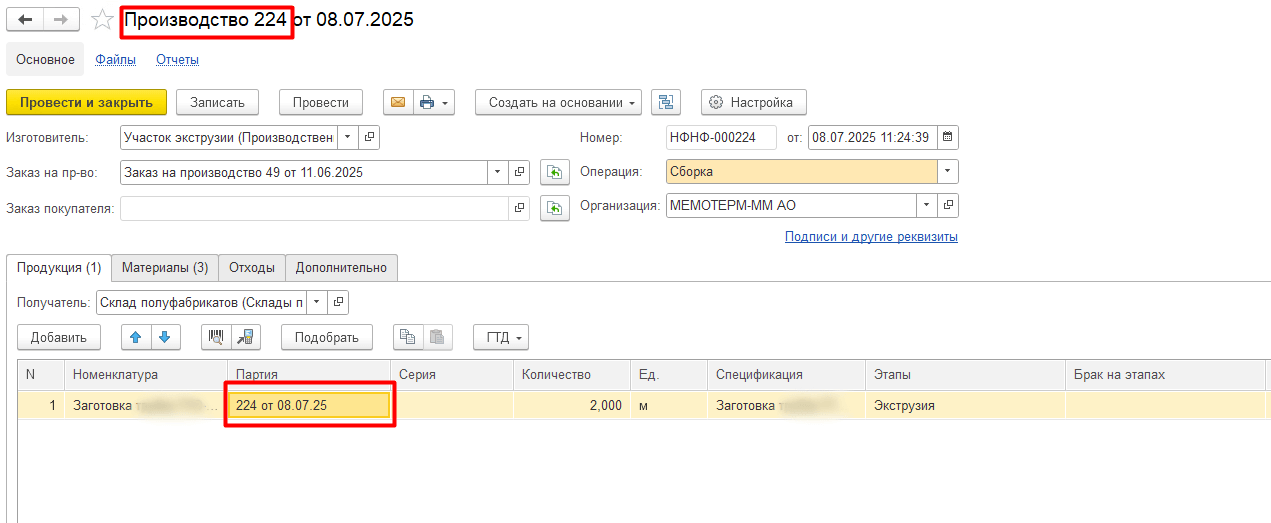Screen dimensions: 1271x523
Task: Move row down with blue down arrow
Action: [x=164, y=337]
